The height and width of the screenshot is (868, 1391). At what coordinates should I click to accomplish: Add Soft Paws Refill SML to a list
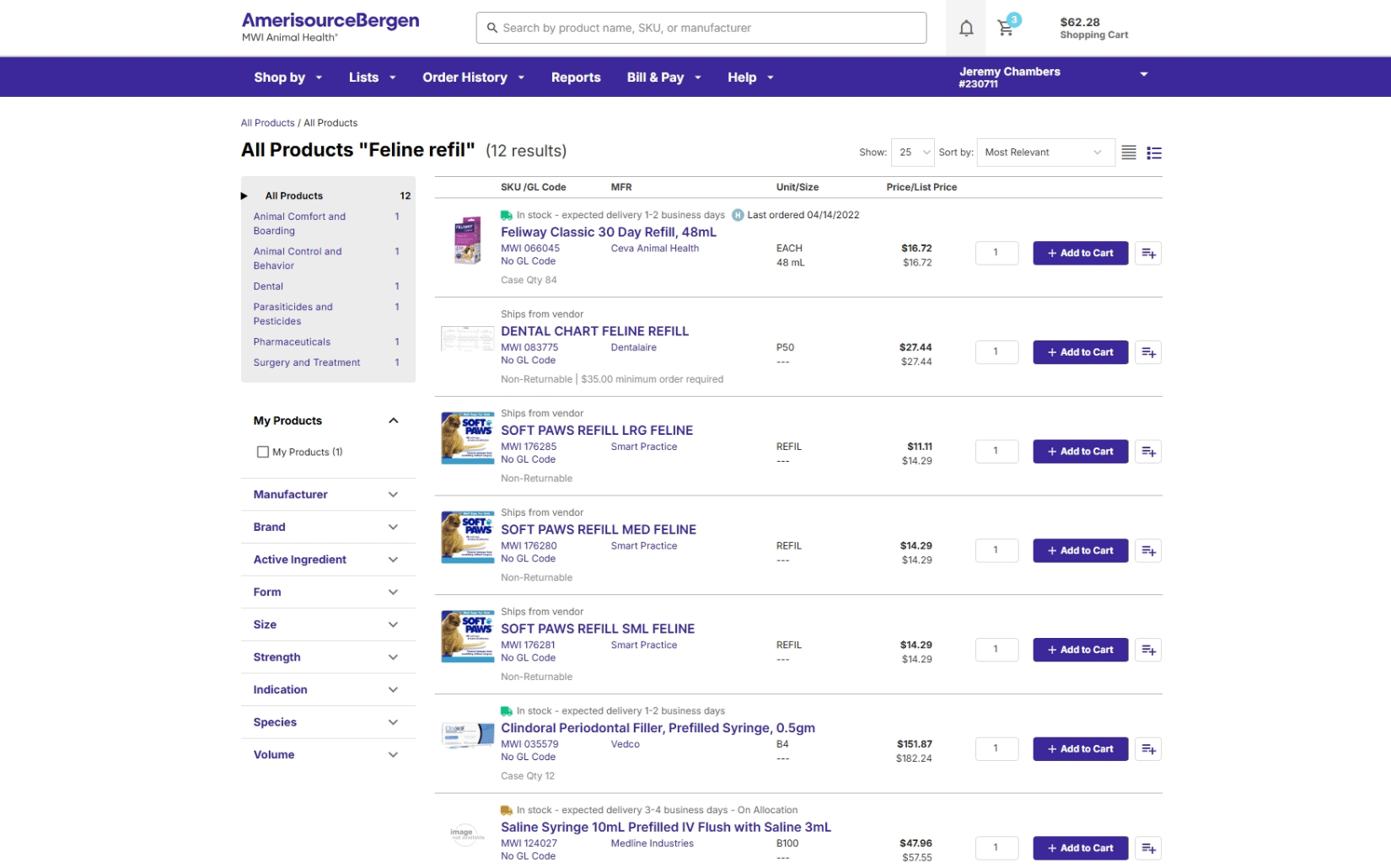tap(1148, 650)
